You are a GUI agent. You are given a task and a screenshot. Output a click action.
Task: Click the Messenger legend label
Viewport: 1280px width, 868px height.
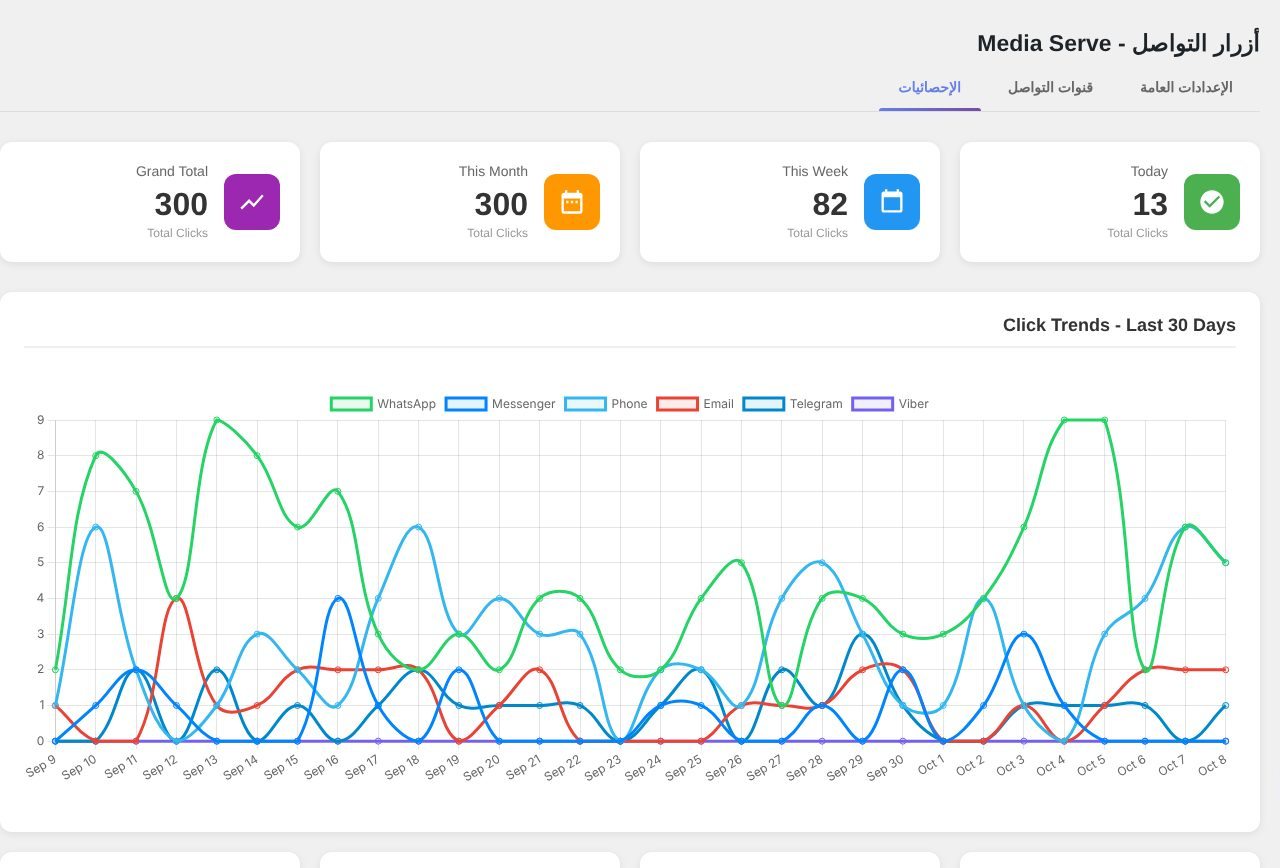pyautogui.click(x=523, y=404)
